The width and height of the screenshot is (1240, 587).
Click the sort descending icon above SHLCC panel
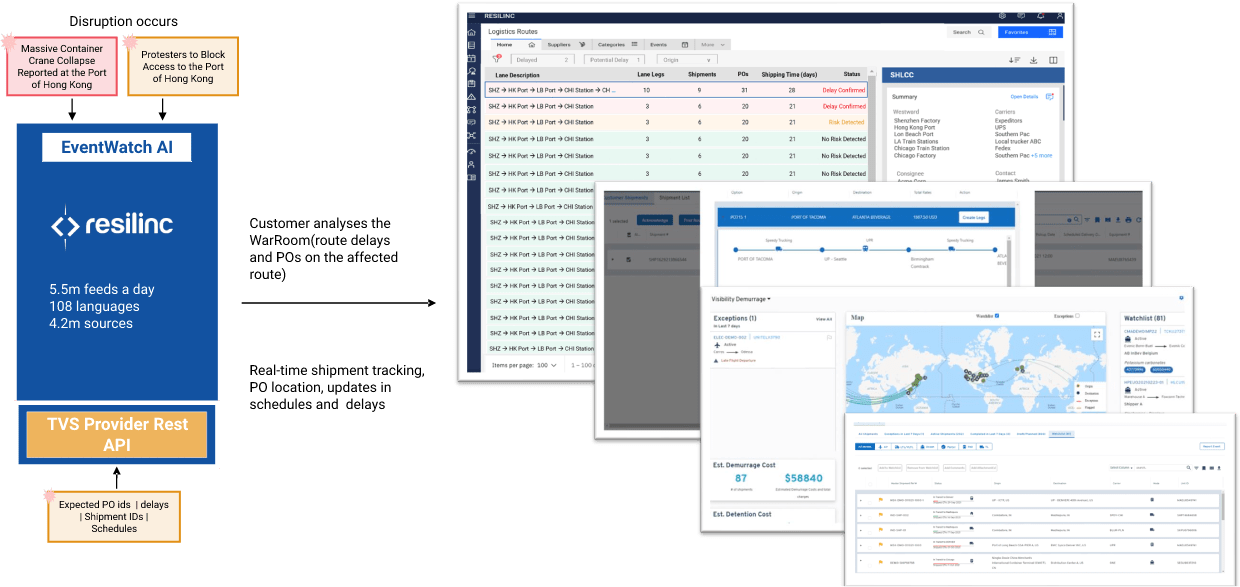pyautogui.click(x=1015, y=60)
